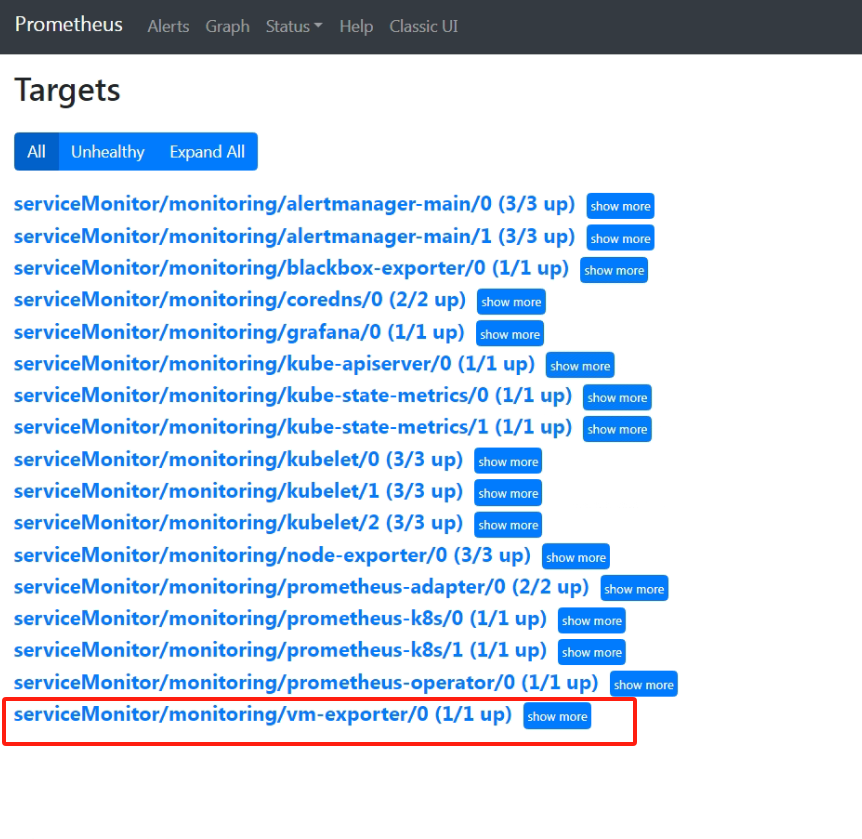Show more for grafana/0

510,334
